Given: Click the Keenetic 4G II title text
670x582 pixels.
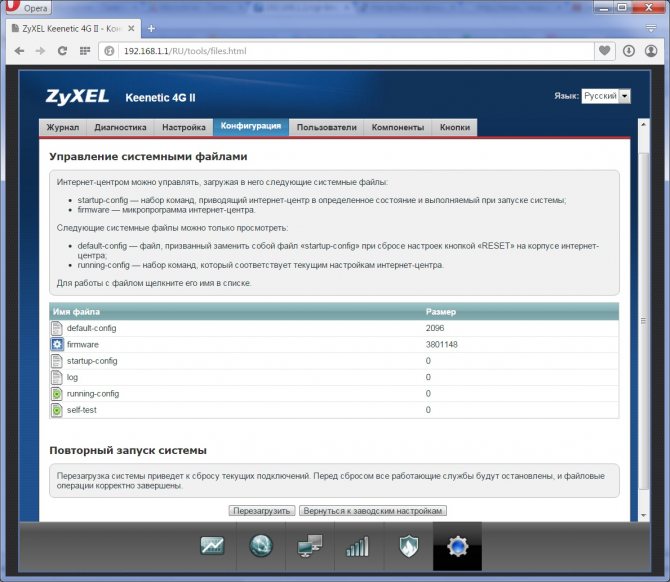Looking at the screenshot, I should [x=160, y=98].
